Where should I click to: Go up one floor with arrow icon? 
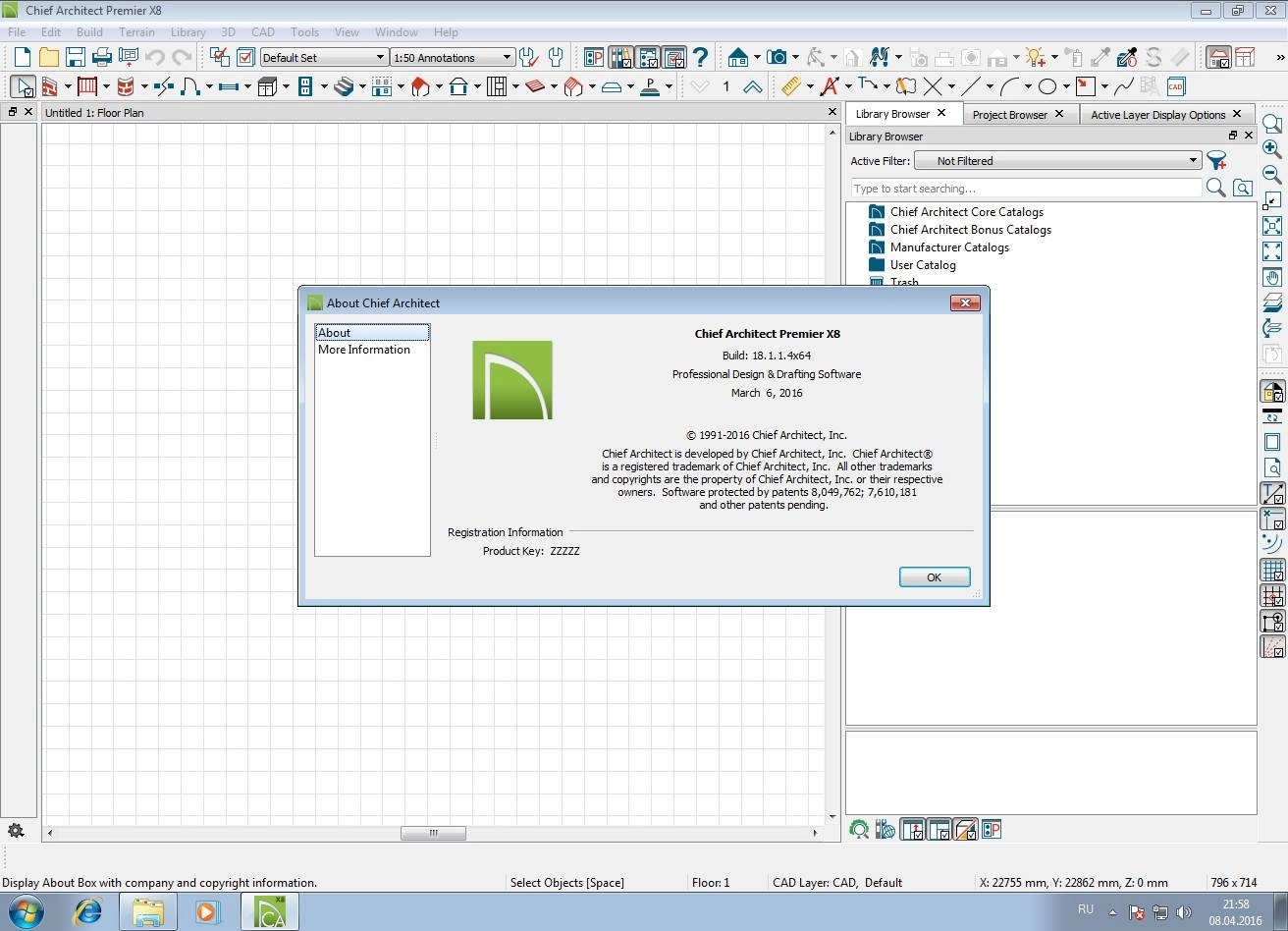[753, 86]
